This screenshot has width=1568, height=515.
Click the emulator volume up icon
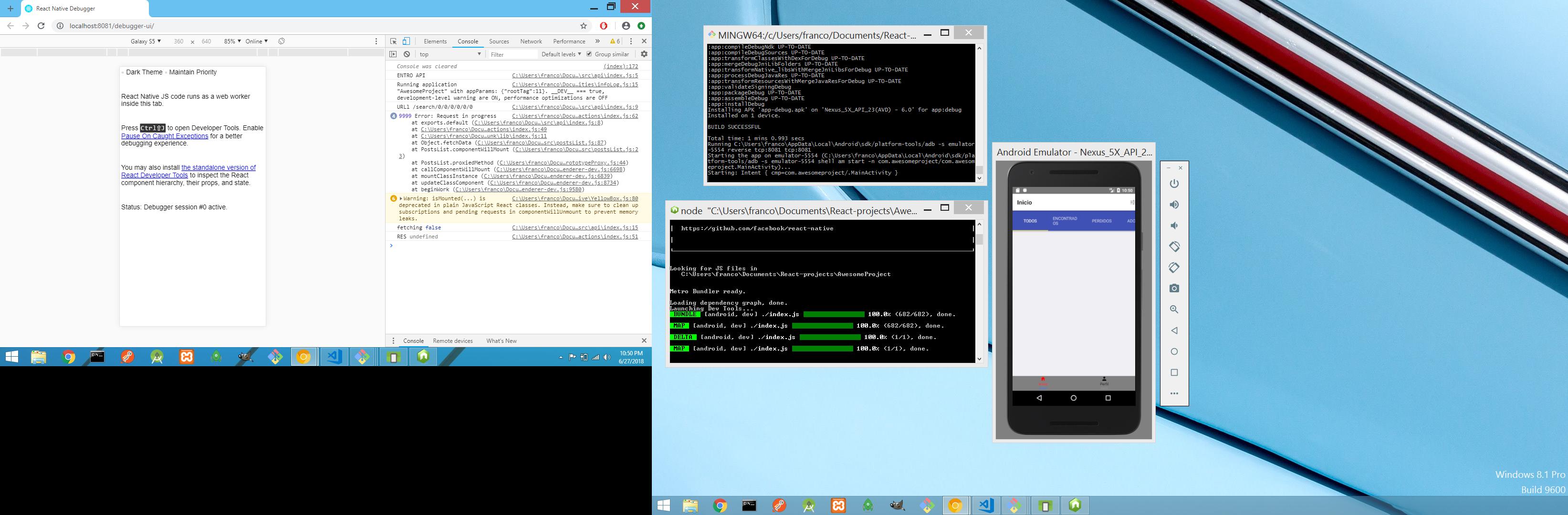click(x=1174, y=205)
